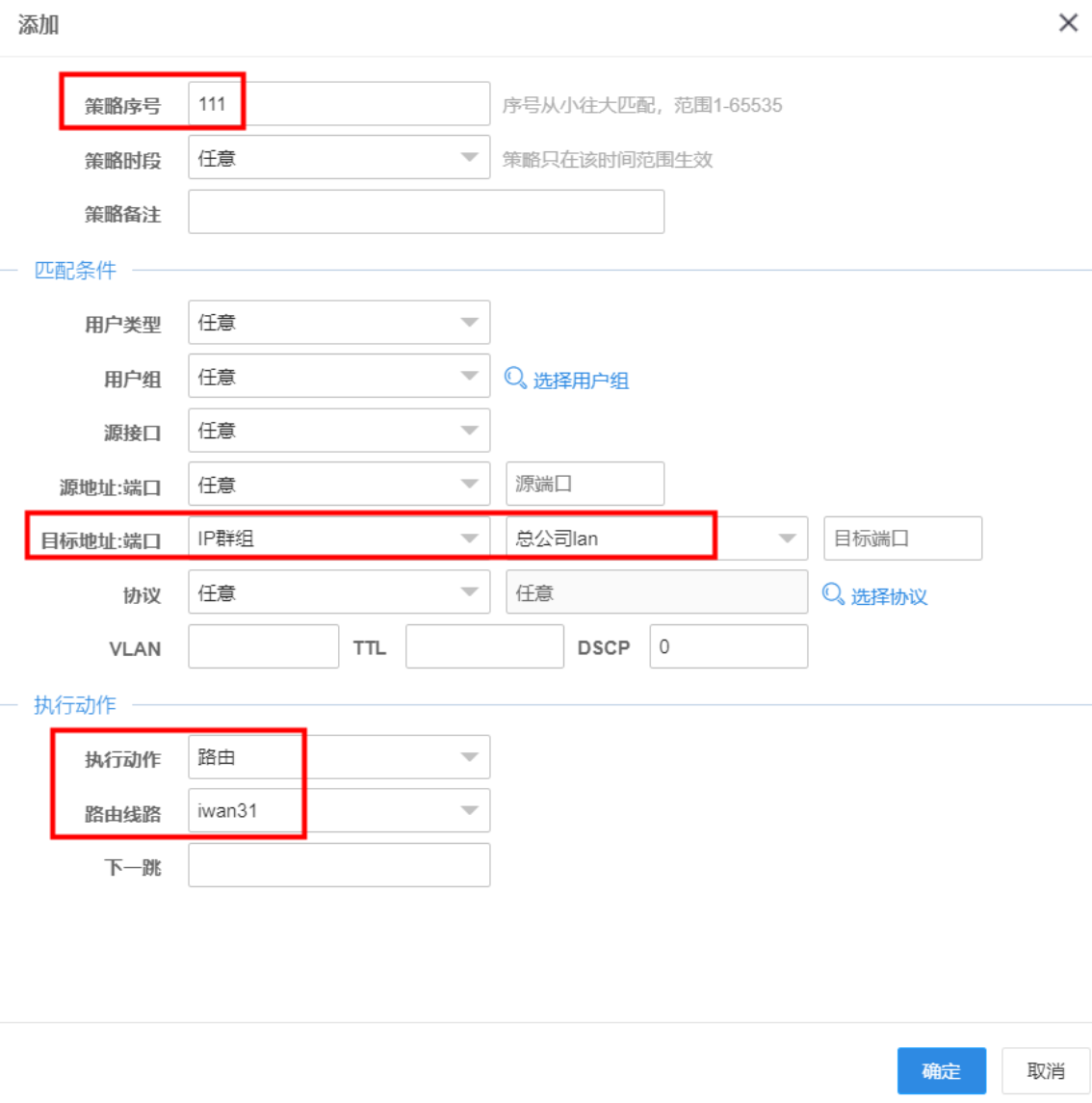Image resolution: width=1092 pixels, height=1103 pixels.
Task: Click the 策略序号 input field showing 111
Action: tap(339, 104)
